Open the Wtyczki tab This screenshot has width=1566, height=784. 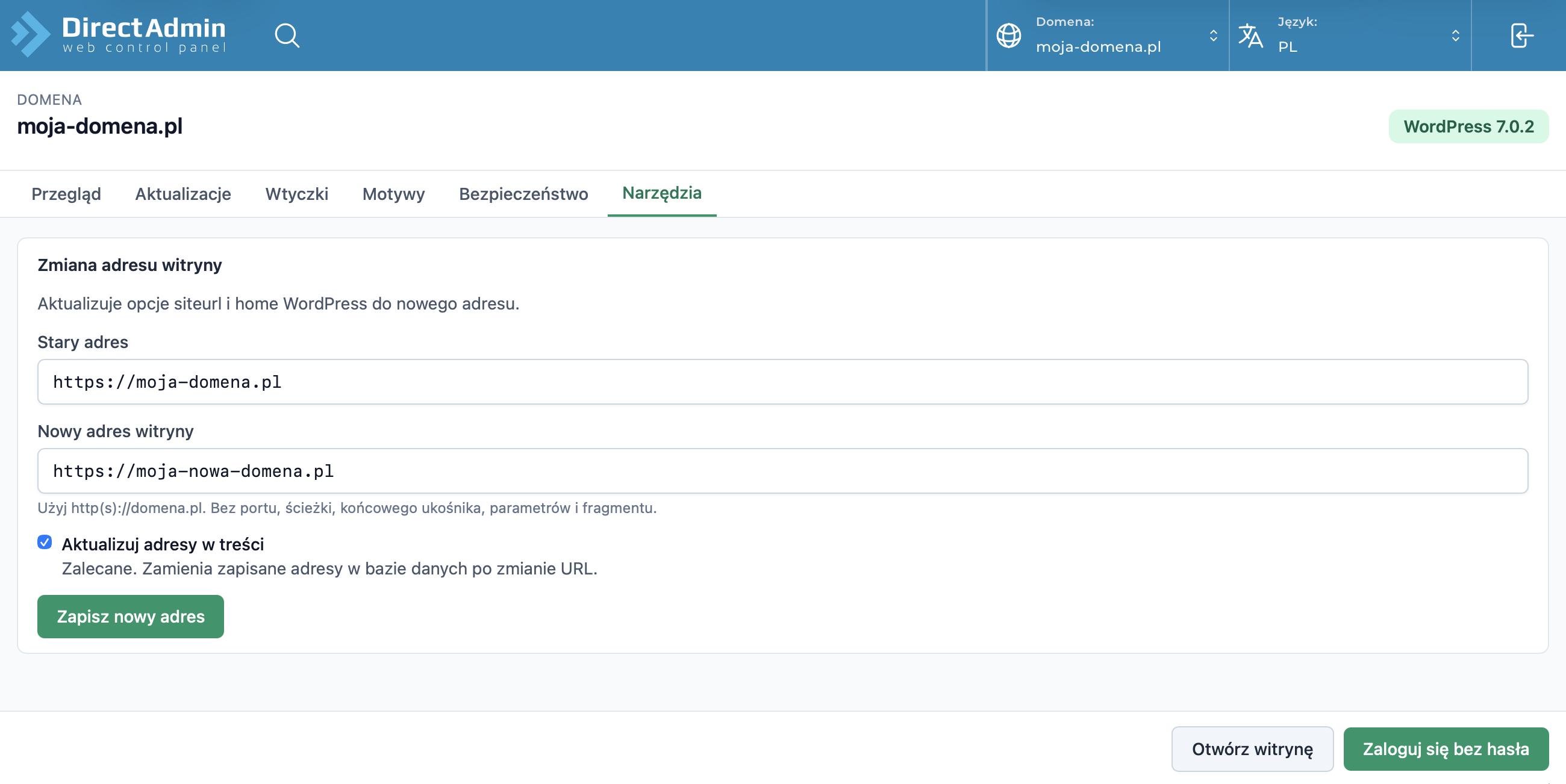click(x=297, y=194)
